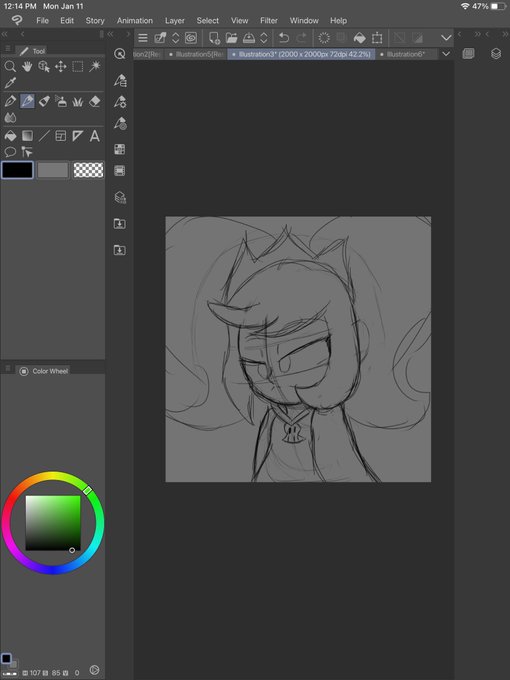
Task: Select the Fill bucket tool
Action: pyautogui.click(x=10, y=136)
